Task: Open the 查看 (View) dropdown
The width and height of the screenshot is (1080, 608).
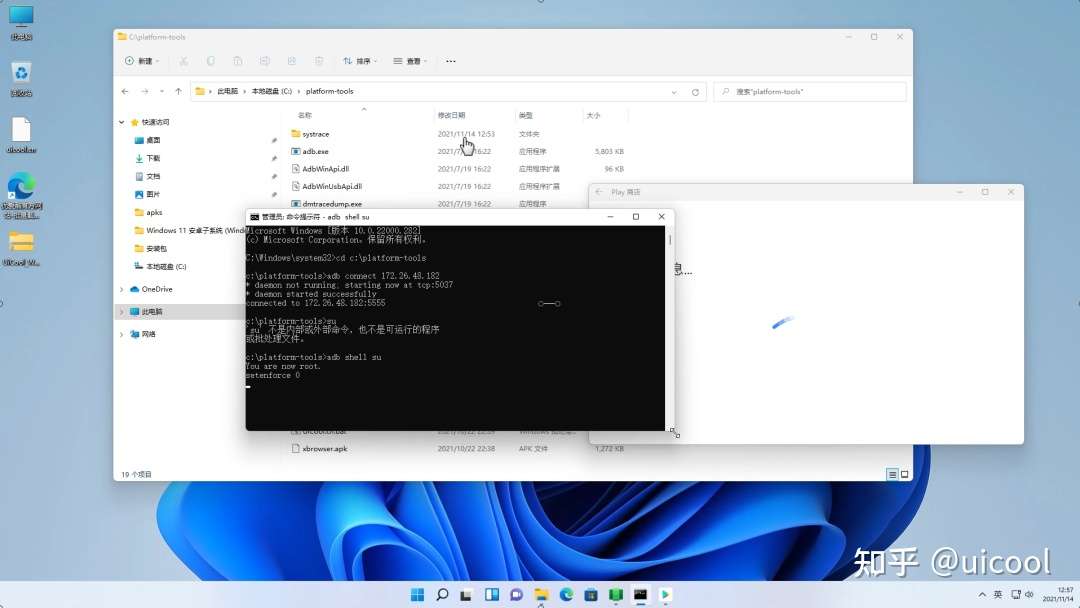Action: coord(411,61)
